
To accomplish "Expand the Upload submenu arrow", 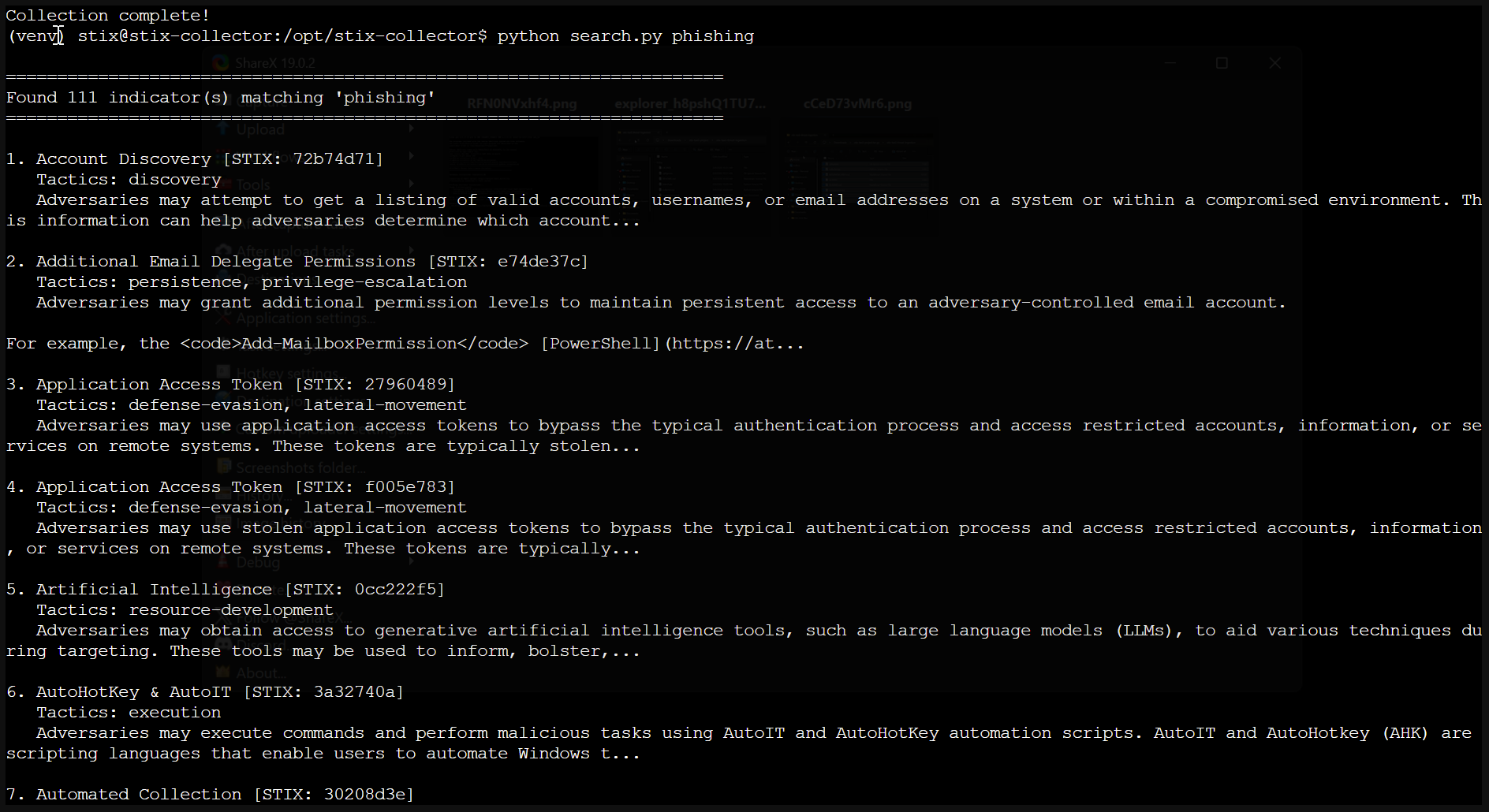I will 411,130.
